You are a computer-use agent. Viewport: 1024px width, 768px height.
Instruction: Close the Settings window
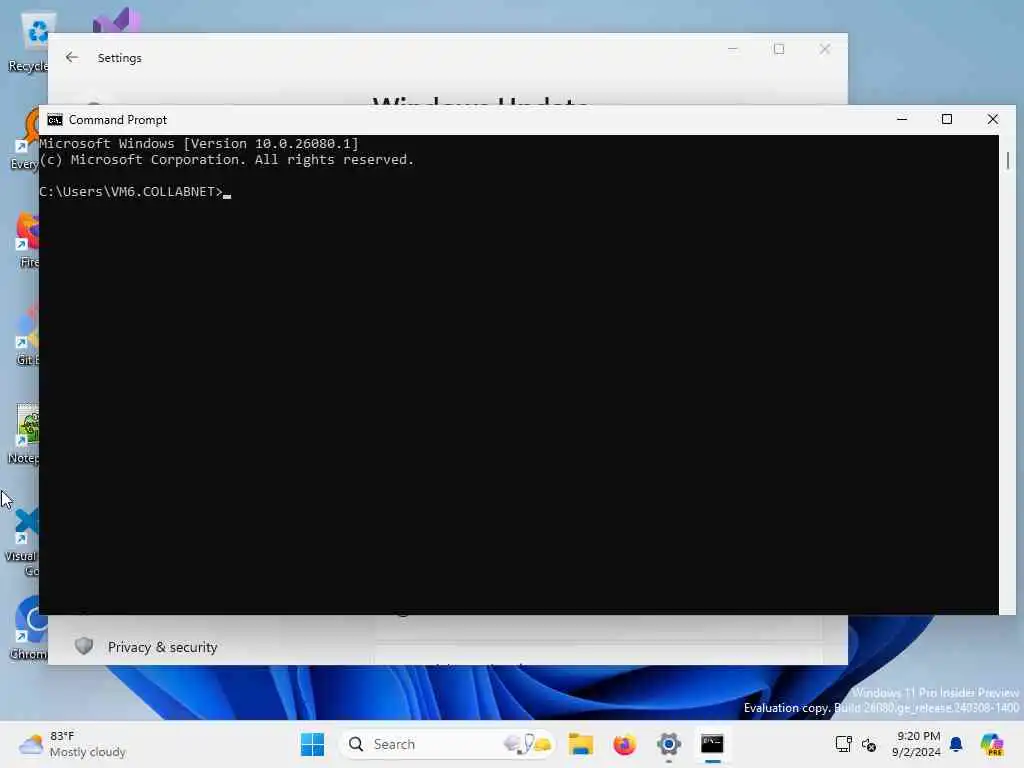(x=825, y=49)
